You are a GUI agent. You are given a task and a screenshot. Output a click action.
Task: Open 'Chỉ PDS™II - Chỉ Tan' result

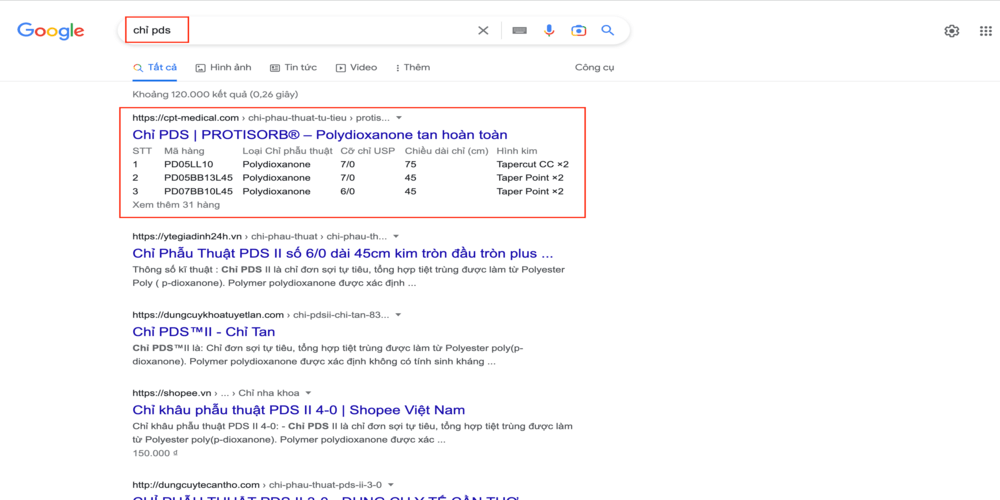tap(204, 332)
